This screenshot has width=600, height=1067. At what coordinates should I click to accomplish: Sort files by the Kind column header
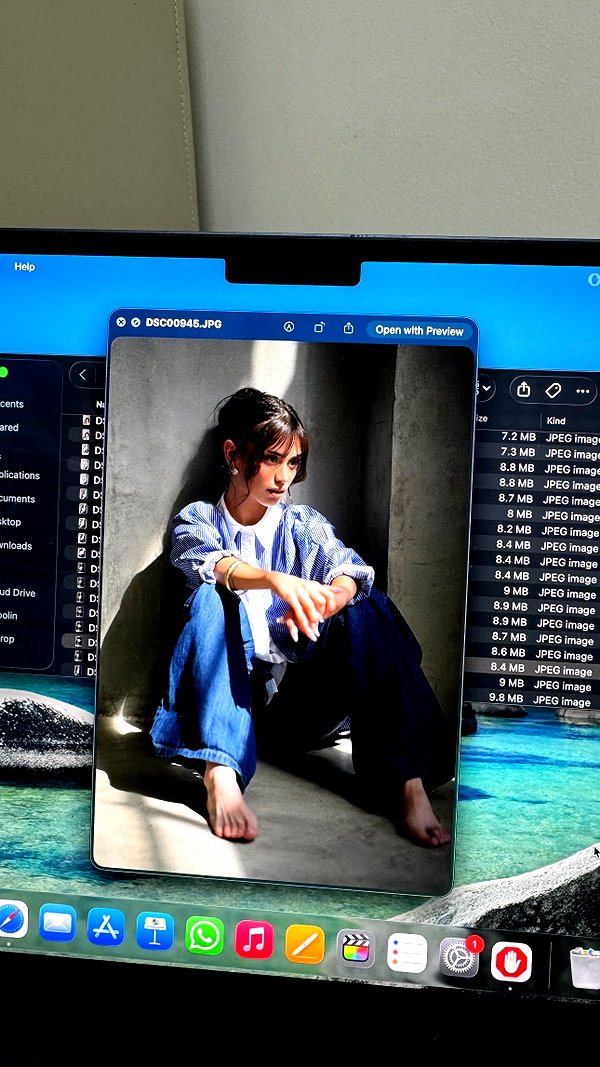pyautogui.click(x=556, y=421)
